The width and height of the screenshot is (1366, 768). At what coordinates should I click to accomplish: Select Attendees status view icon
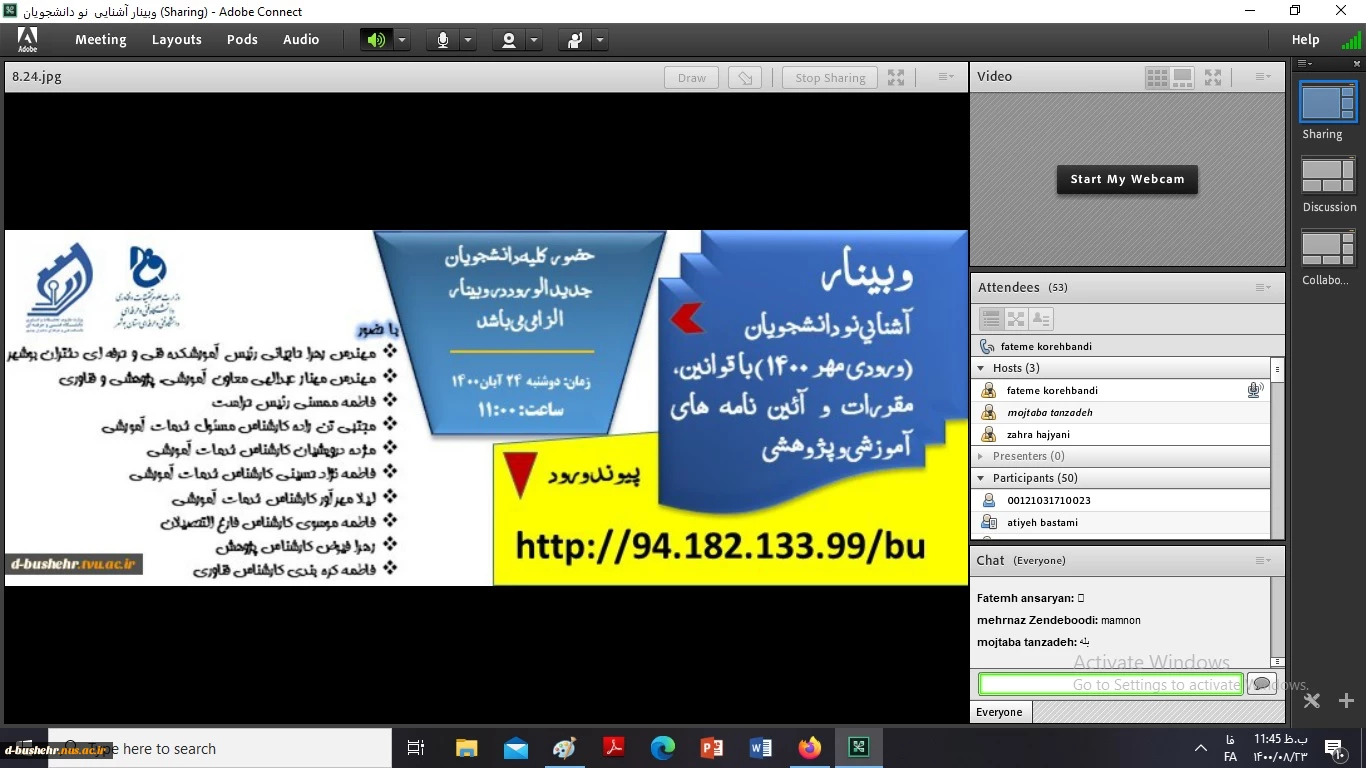1041,319
